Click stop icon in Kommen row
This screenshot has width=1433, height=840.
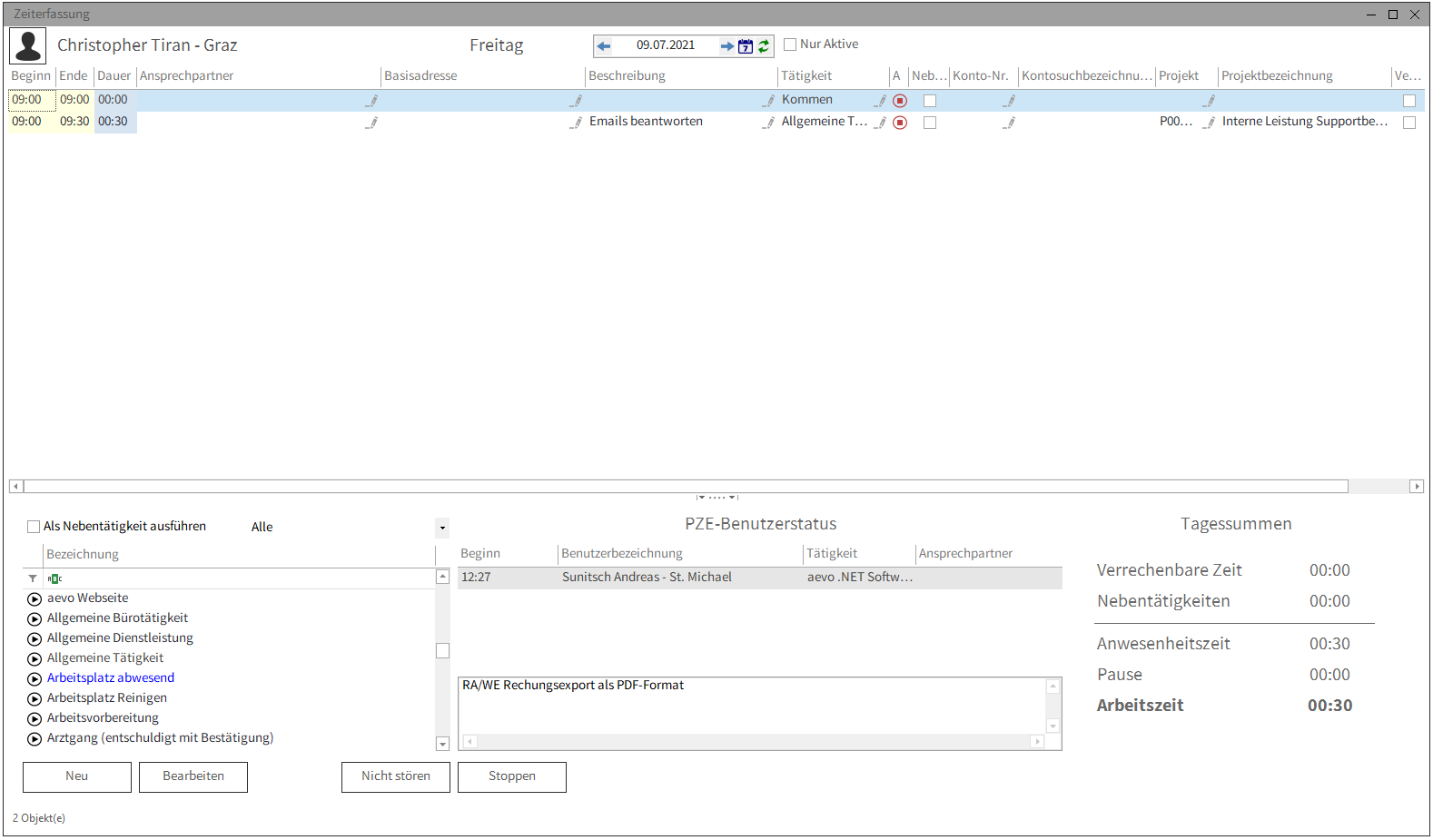[900, 101]
